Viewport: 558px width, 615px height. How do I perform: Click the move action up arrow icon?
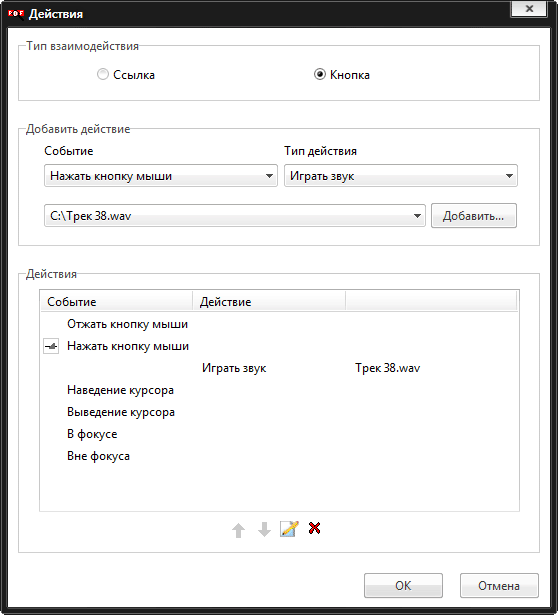[x=238, y=530]
